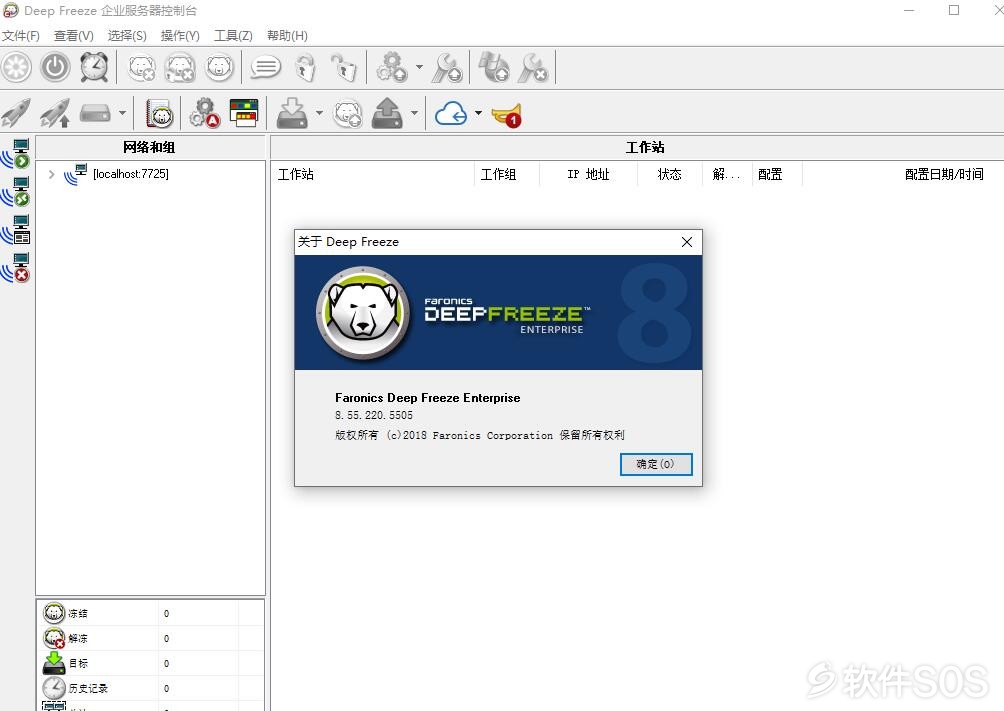Click the sidebar network icon with list sheet
1004x711 pixels.
16,229
